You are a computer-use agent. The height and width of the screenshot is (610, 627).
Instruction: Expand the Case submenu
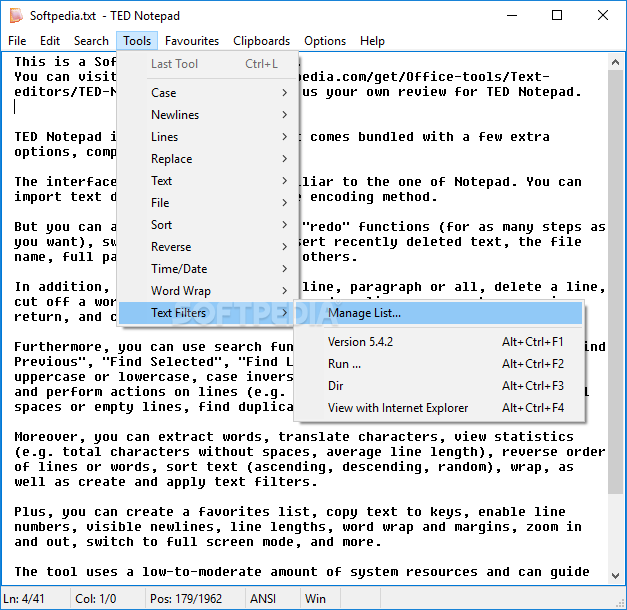point(208,93)
